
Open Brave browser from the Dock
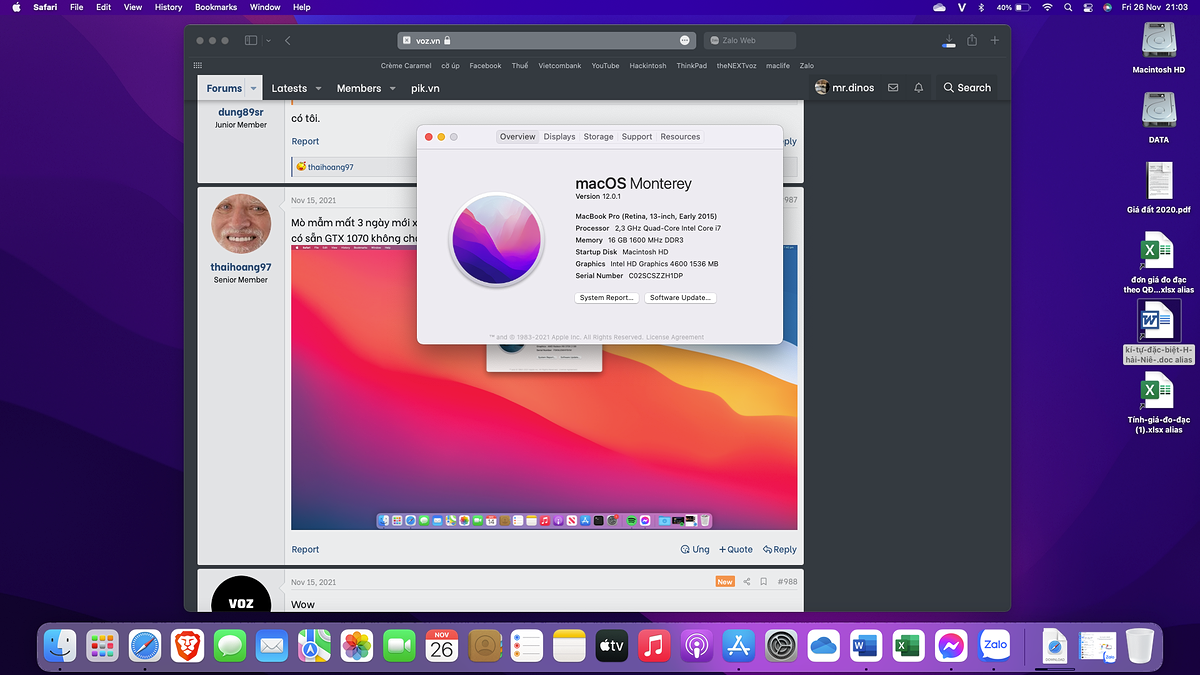(x=188, y=647)
